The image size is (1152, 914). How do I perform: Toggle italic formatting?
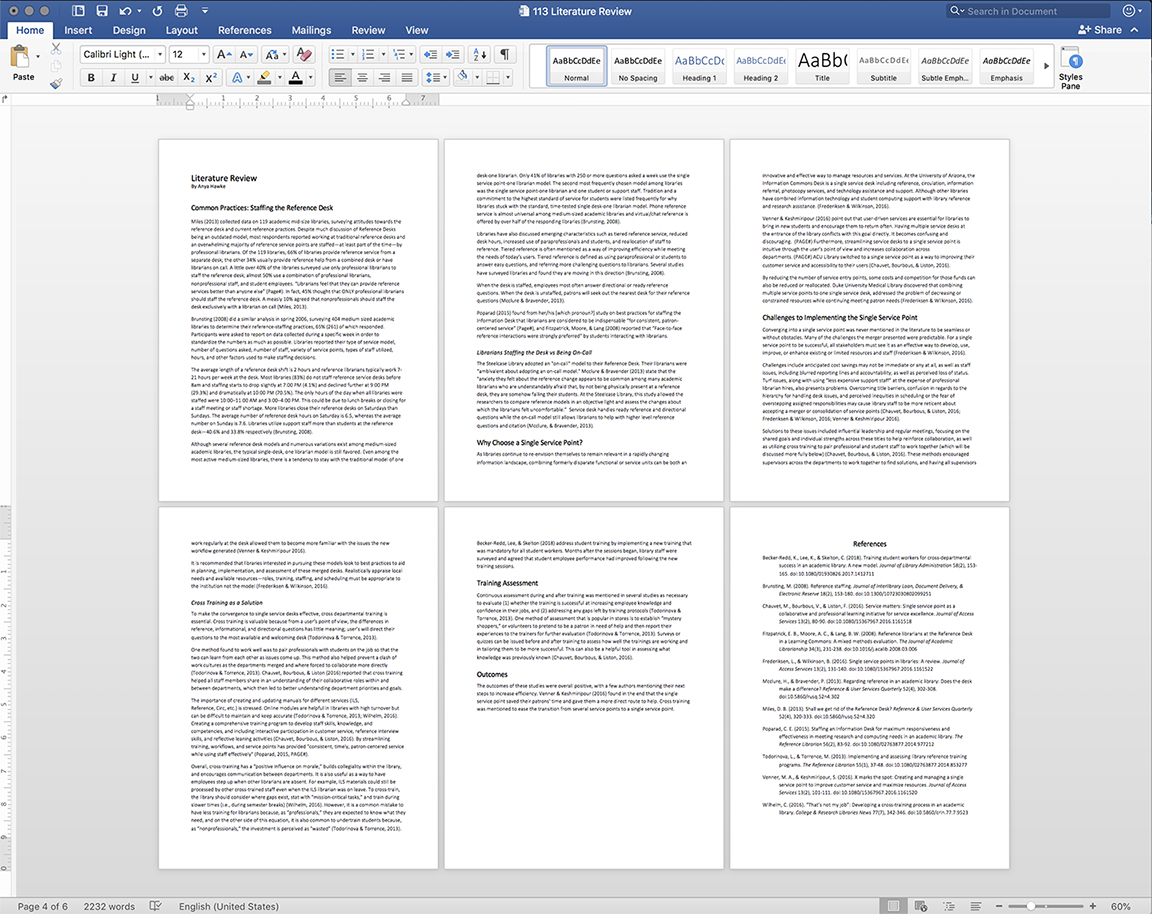coord(113,77)
